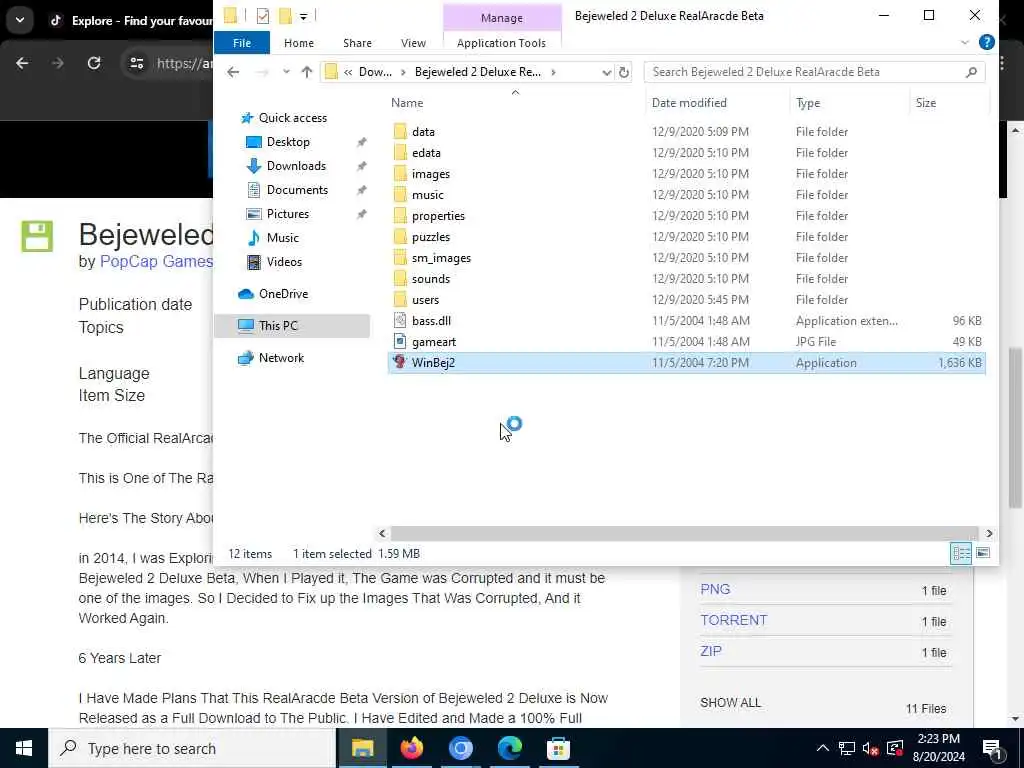
Task: Open browser tab search dropdown
Action: [x=20, y=20]
